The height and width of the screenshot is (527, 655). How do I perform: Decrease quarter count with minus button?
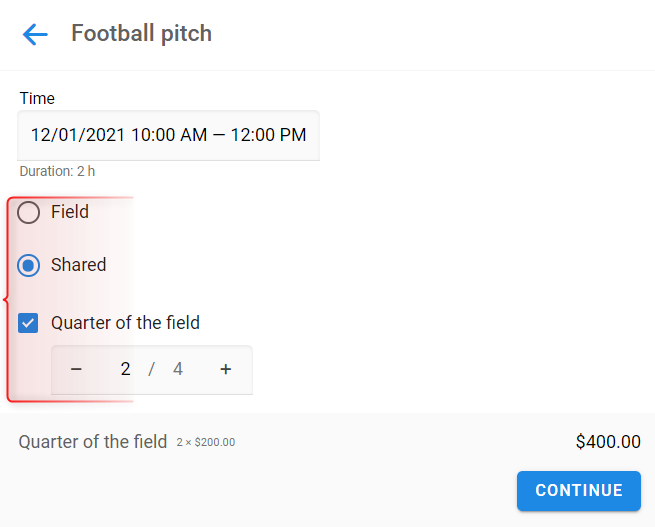tap(76, 369)
